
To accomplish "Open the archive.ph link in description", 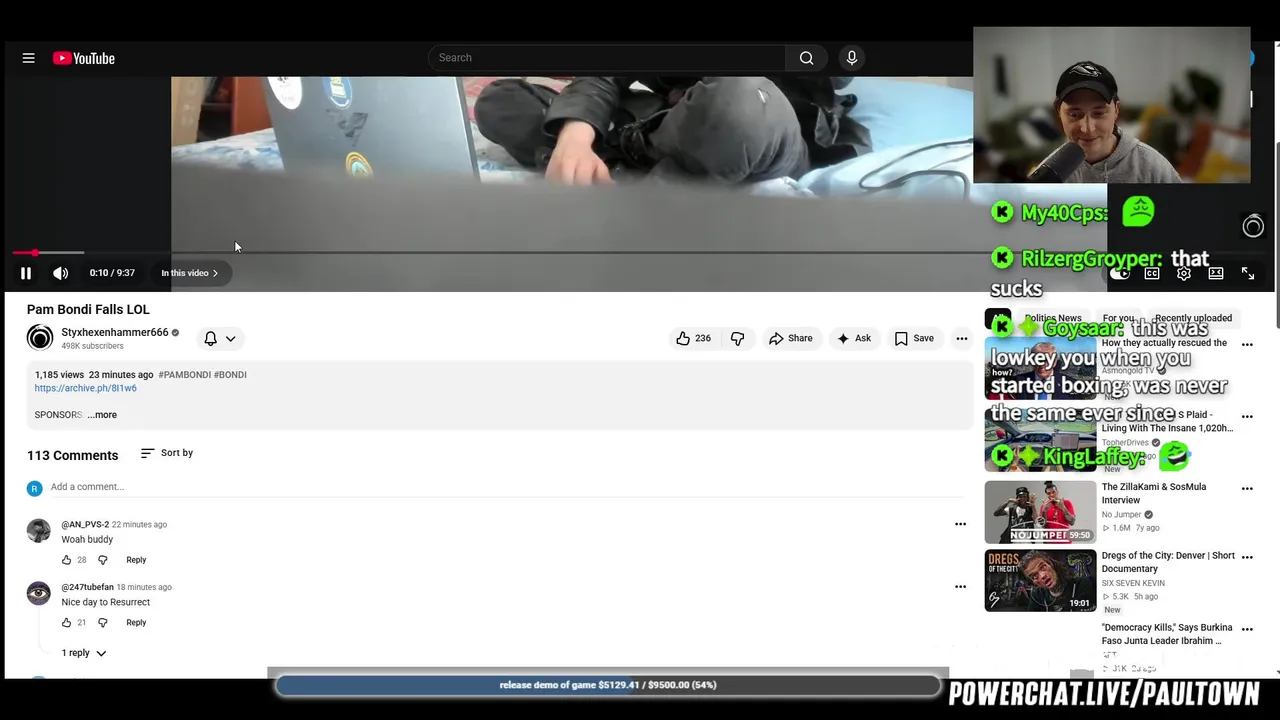I will [x=85, y=388].
